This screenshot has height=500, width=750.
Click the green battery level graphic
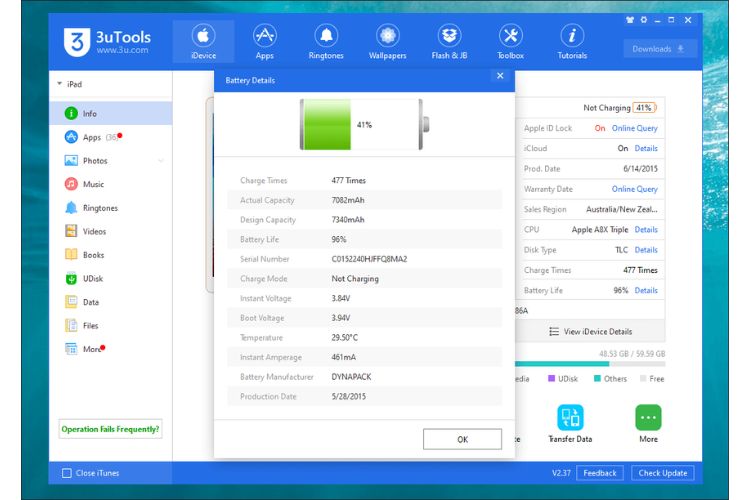click(327, 124)
